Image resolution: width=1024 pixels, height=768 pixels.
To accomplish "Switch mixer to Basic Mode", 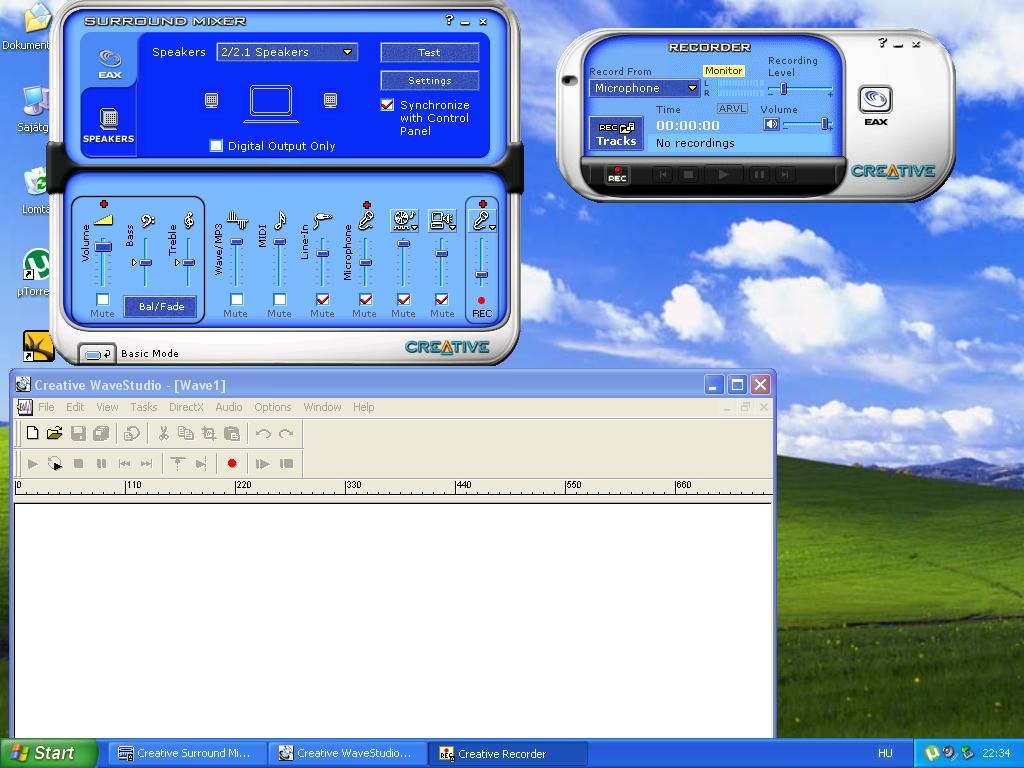I will pyautogui.click(x=97, y=354).
